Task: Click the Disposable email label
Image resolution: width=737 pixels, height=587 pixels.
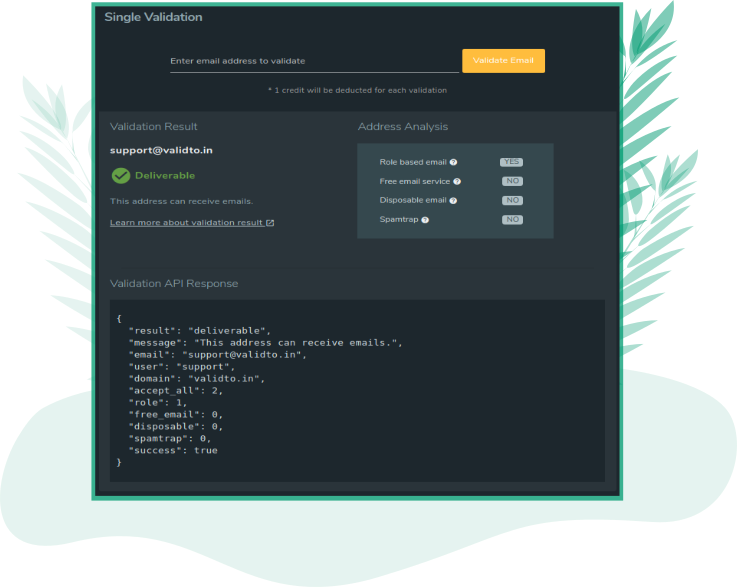Action: 413,200
